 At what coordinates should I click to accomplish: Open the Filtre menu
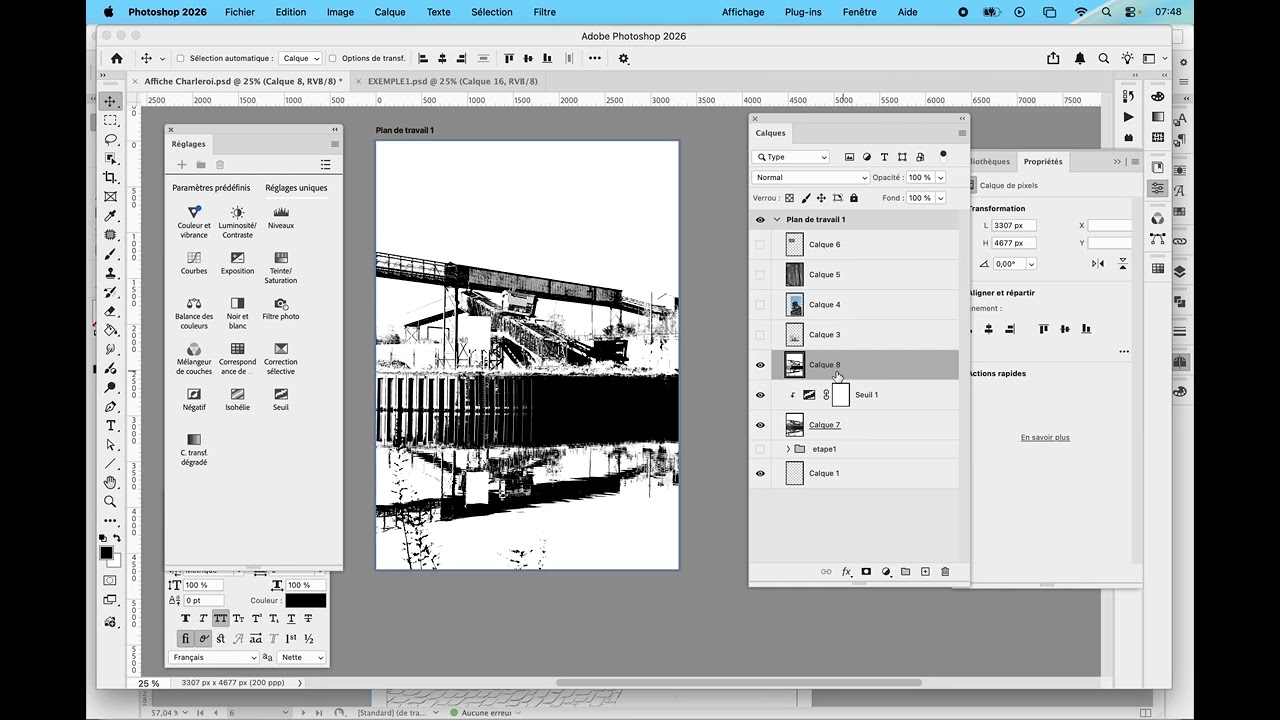pyautogui.click(x=545, y=12)
